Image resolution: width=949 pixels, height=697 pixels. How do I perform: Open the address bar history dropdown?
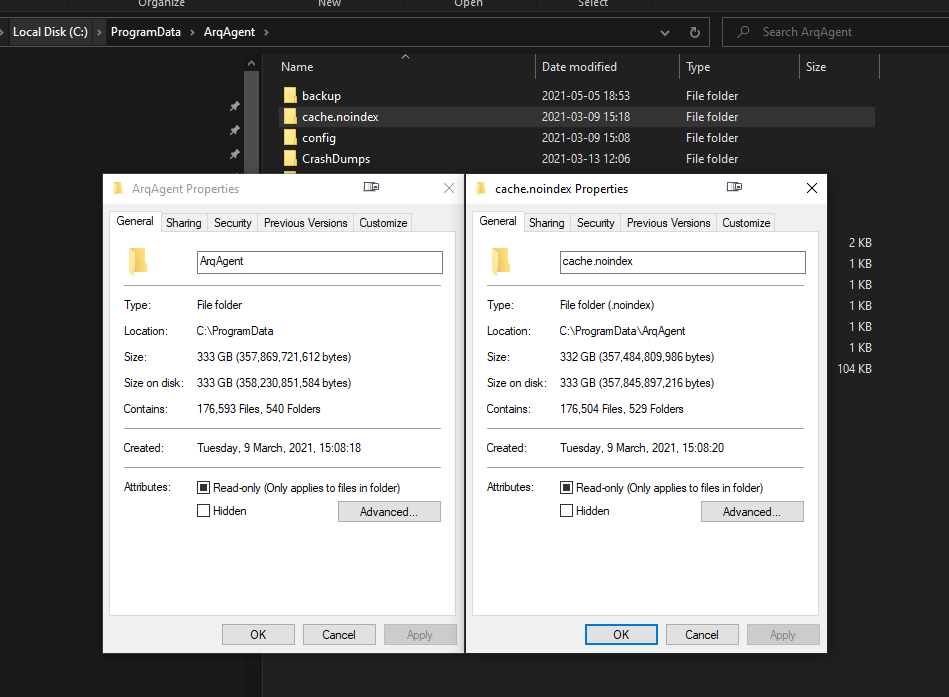click(665, 32)
